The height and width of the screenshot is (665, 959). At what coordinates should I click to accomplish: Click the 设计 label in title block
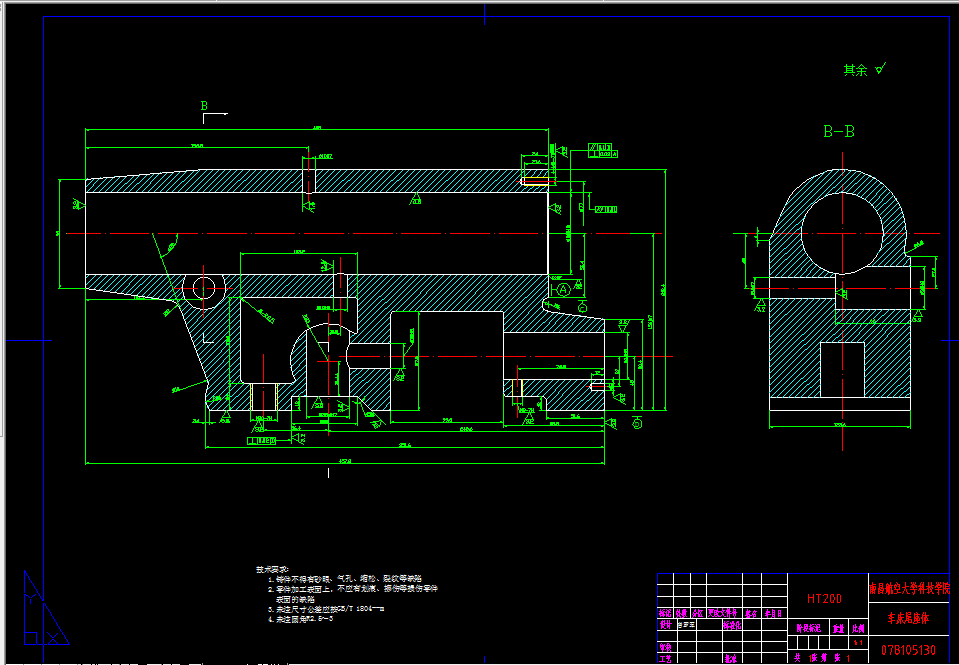(x=666, y=625)
